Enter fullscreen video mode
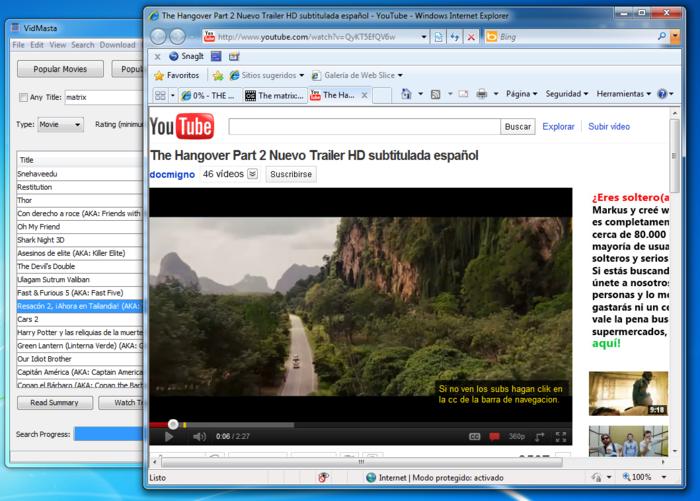 pos(561,436)
